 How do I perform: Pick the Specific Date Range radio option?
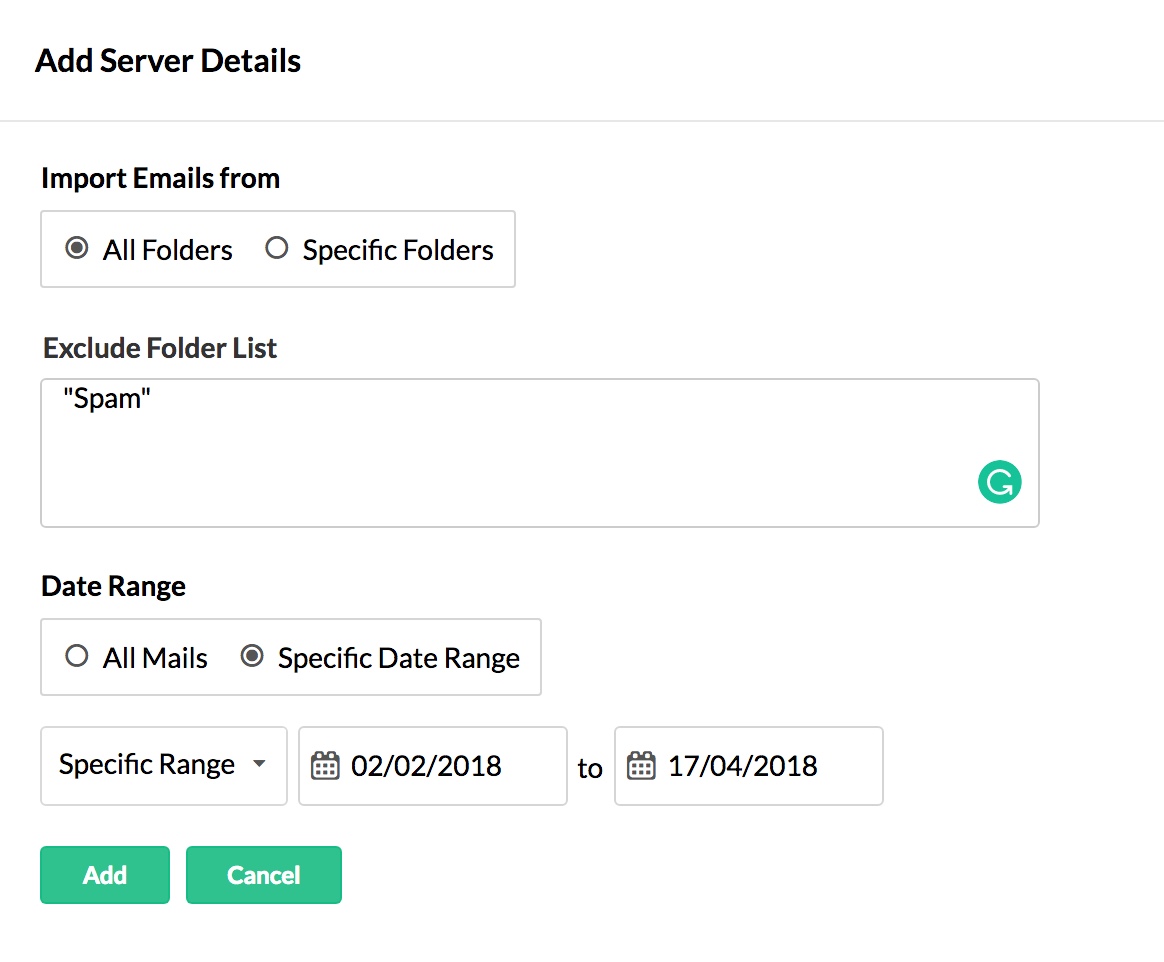click(253, 657)
